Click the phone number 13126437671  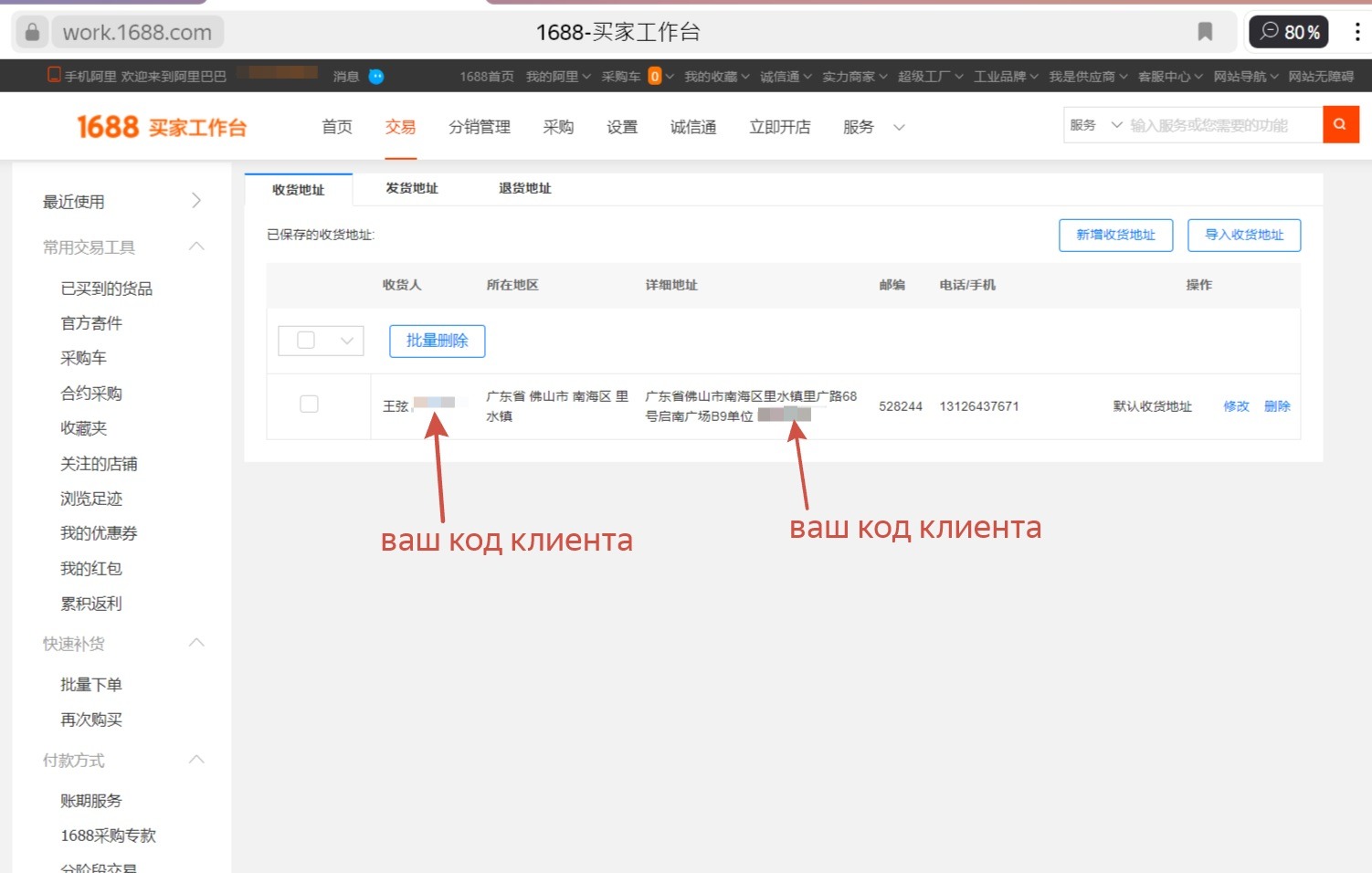979,406
